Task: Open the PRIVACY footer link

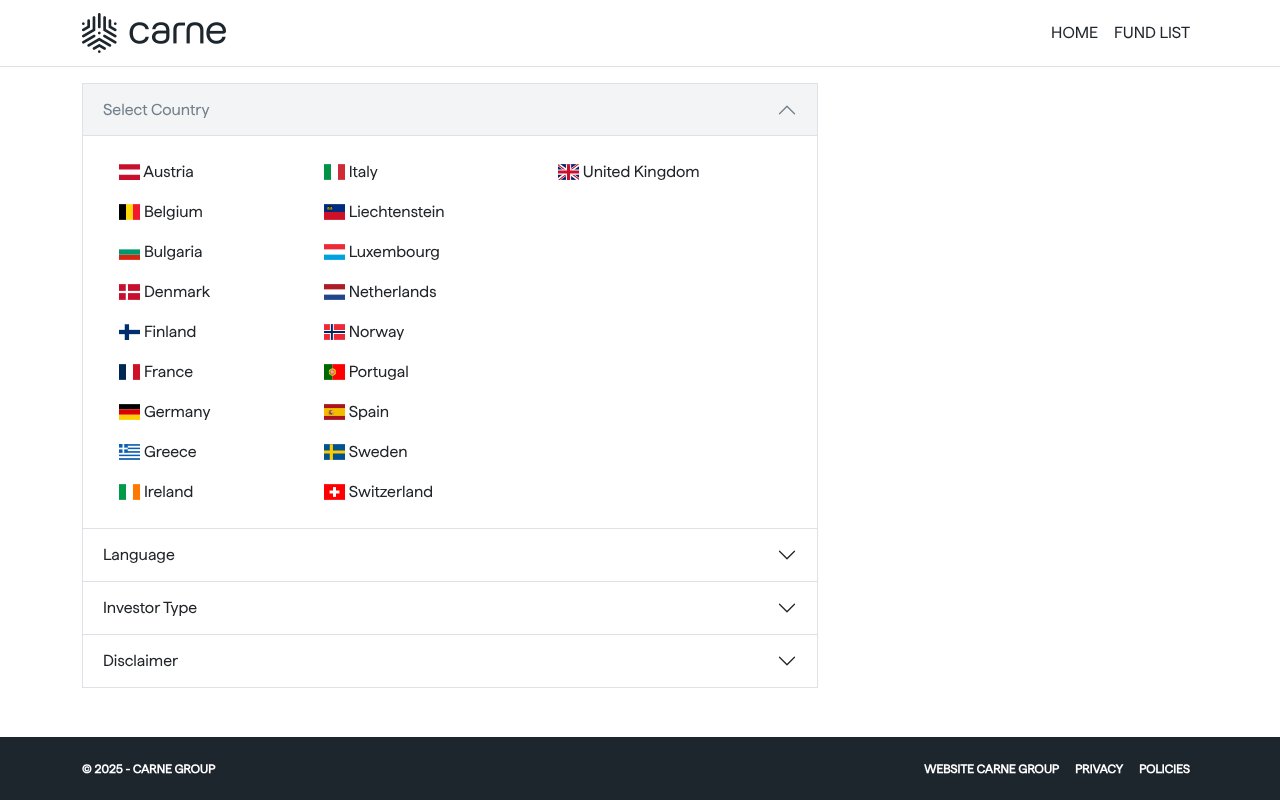Action: [1098, 769]
